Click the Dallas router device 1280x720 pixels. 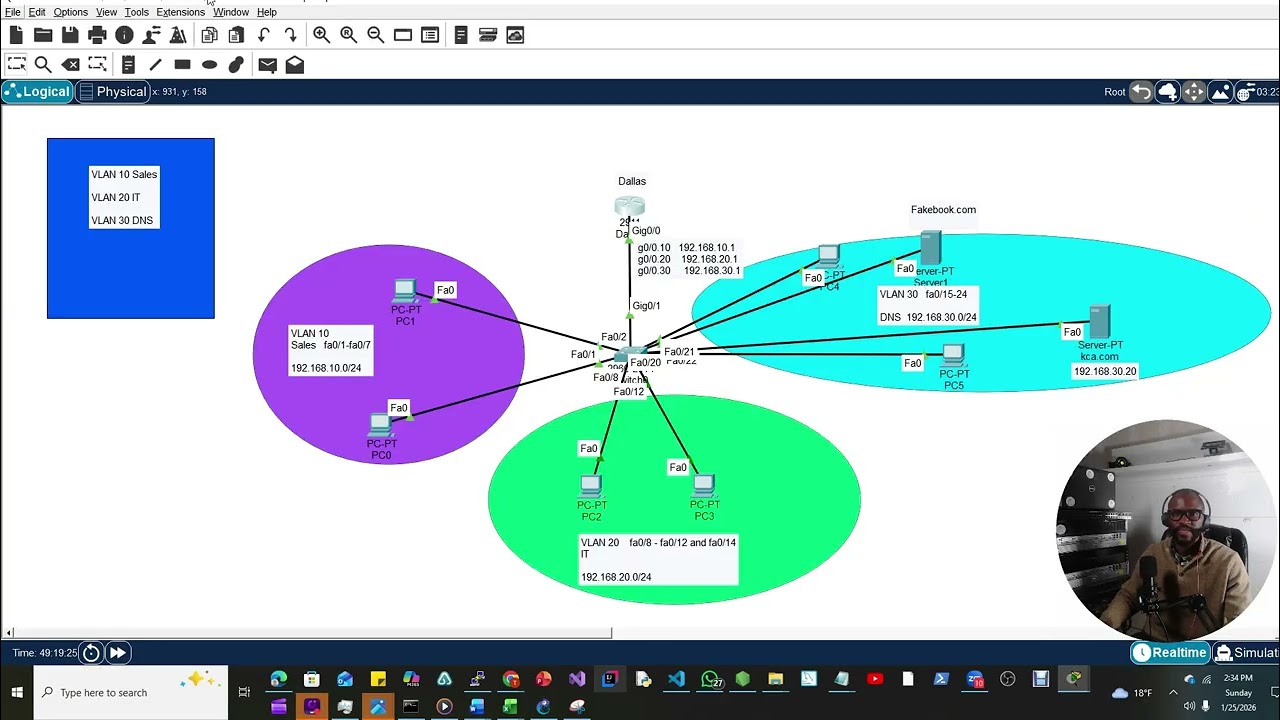click(630, 208)
